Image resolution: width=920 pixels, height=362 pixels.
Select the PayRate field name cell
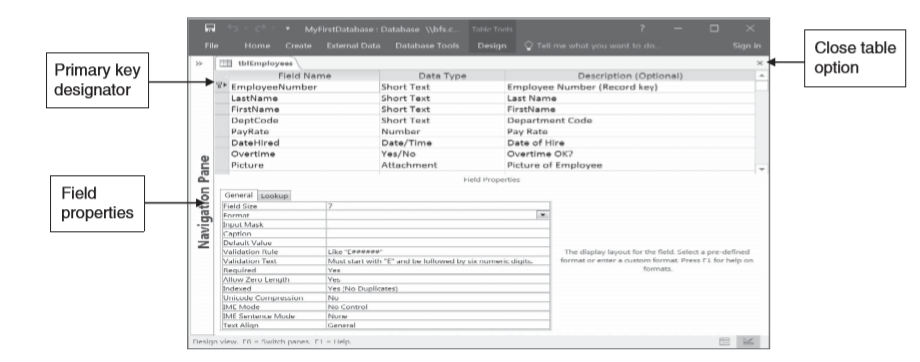pyautogui.click(x=304, y=131)
